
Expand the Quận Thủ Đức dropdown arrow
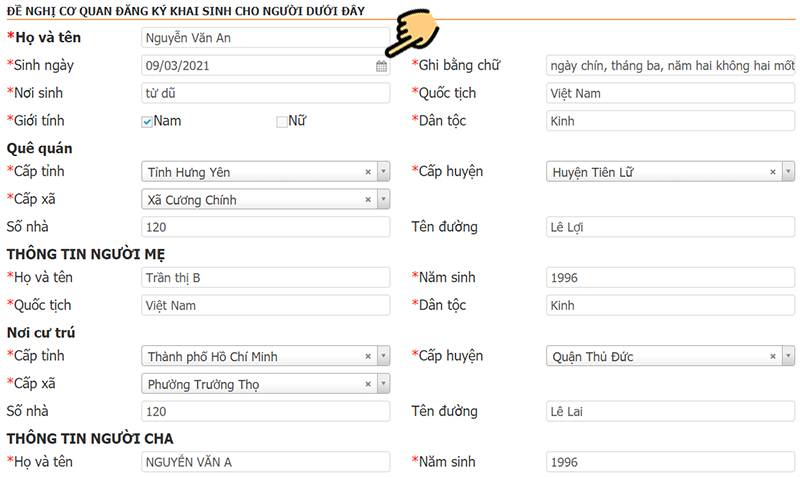pos(787,356)
